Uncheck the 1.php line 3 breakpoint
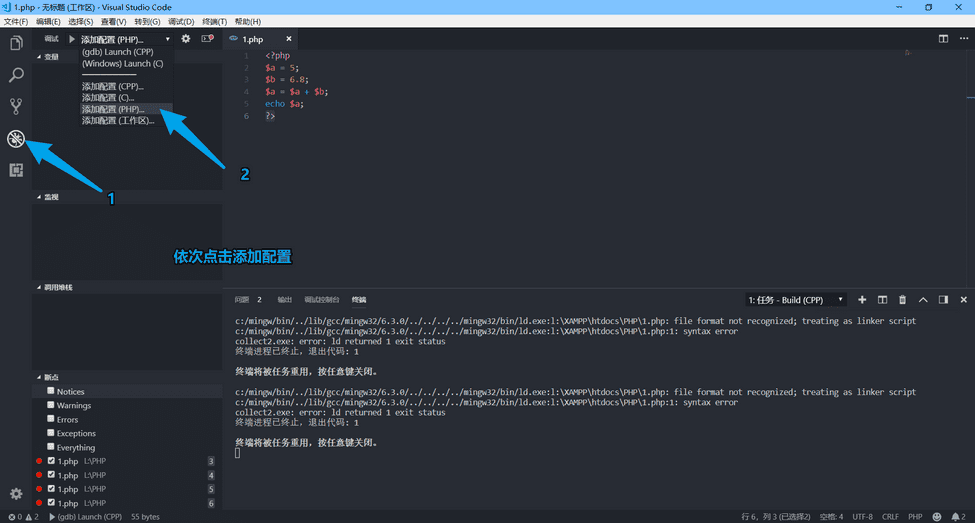The width and height of the screenshot is (975, 523). (x=51, y=461)
